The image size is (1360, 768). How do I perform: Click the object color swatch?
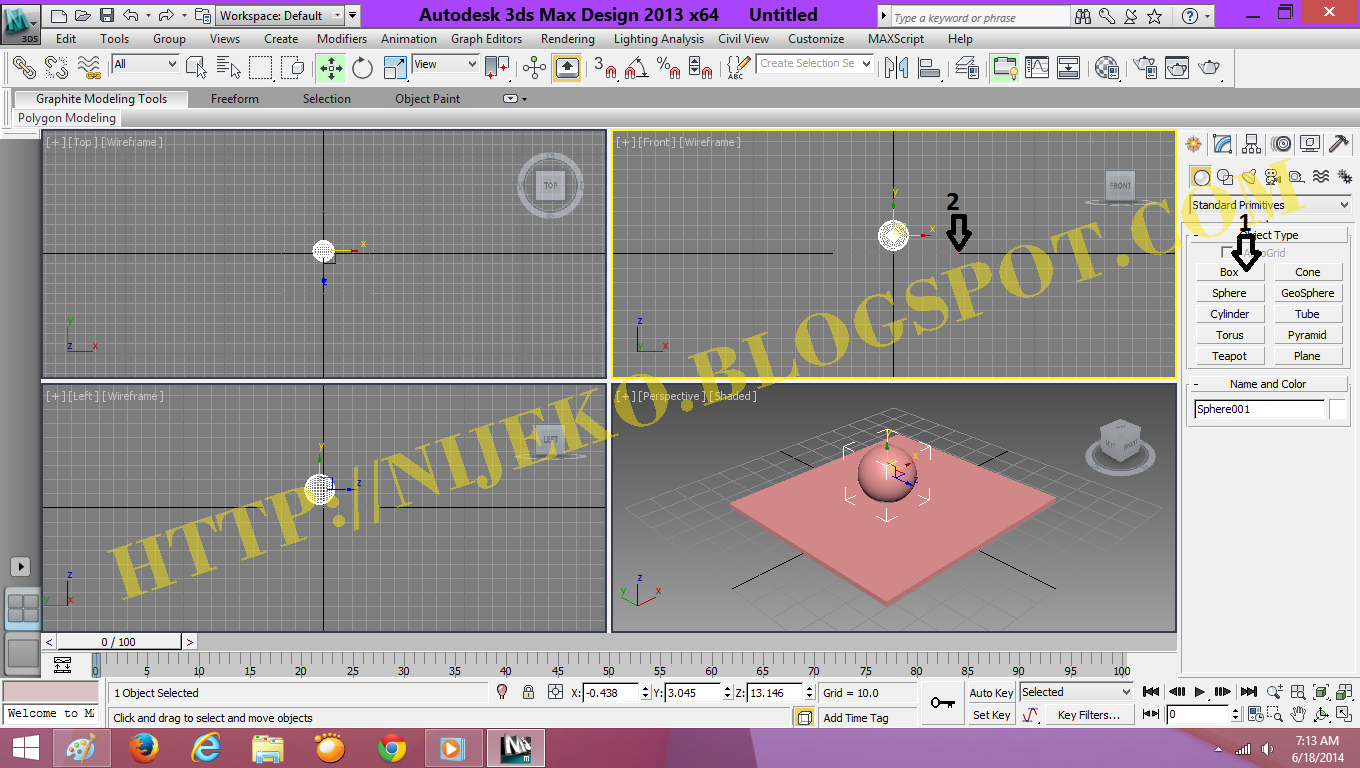[1337, 409]
